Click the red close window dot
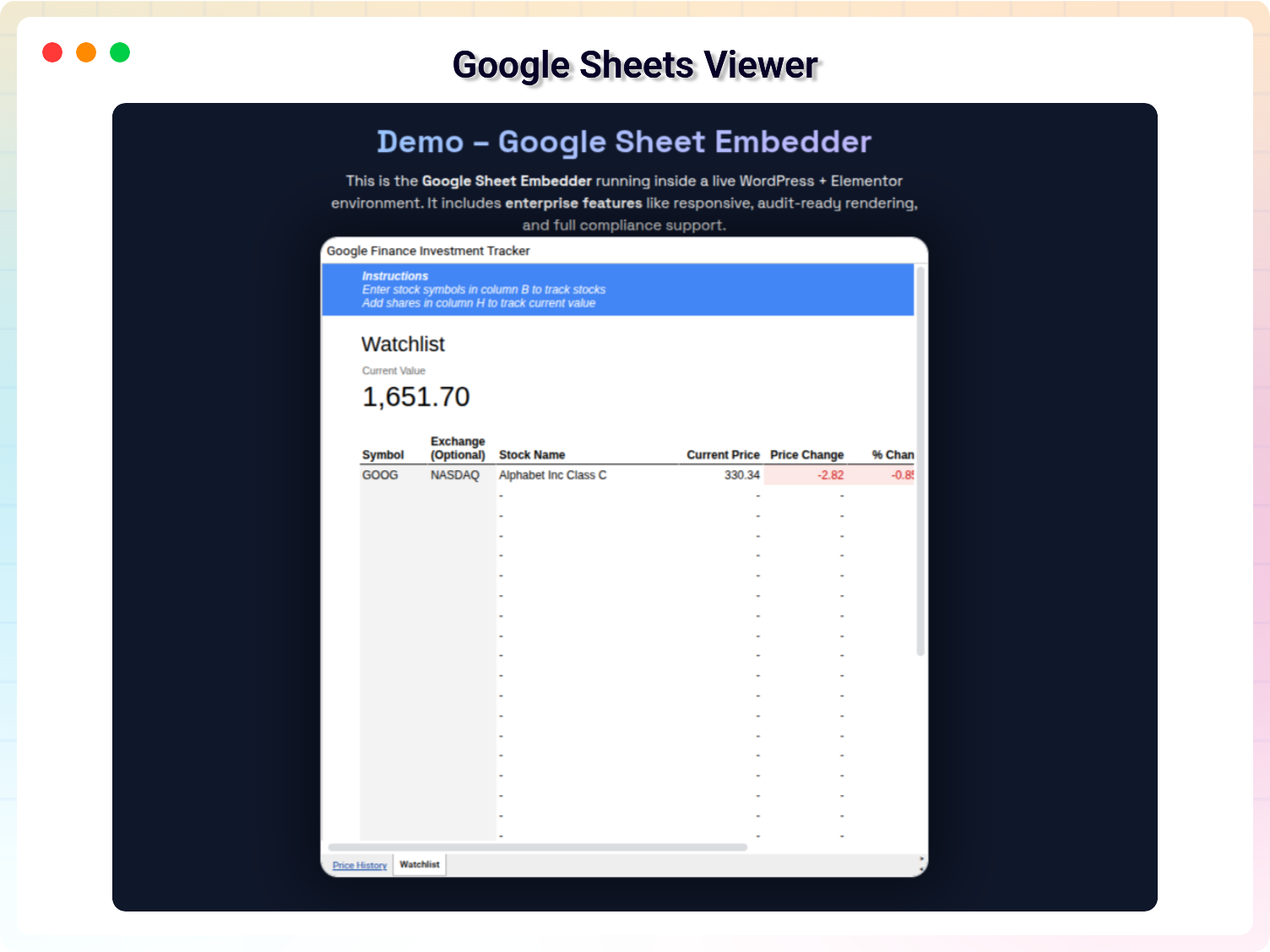 point(52,52)
